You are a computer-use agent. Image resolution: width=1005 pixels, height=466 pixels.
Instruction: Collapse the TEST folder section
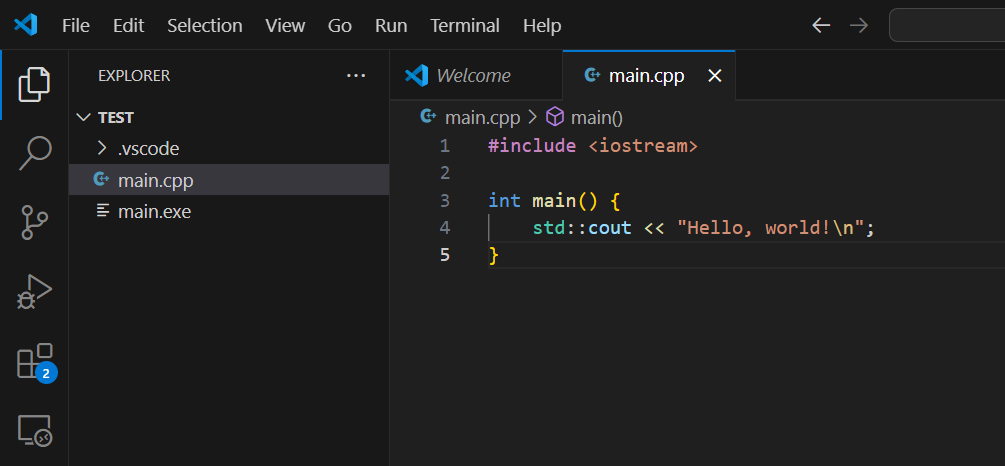point(83,117)
